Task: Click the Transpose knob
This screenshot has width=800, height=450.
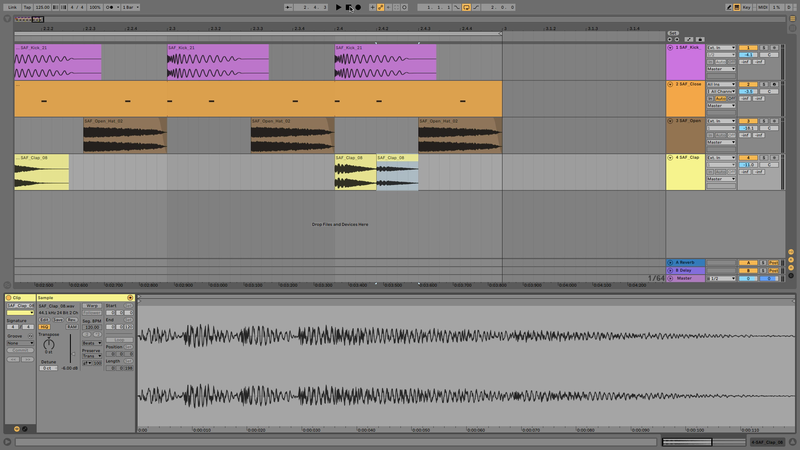Action: 48,343
